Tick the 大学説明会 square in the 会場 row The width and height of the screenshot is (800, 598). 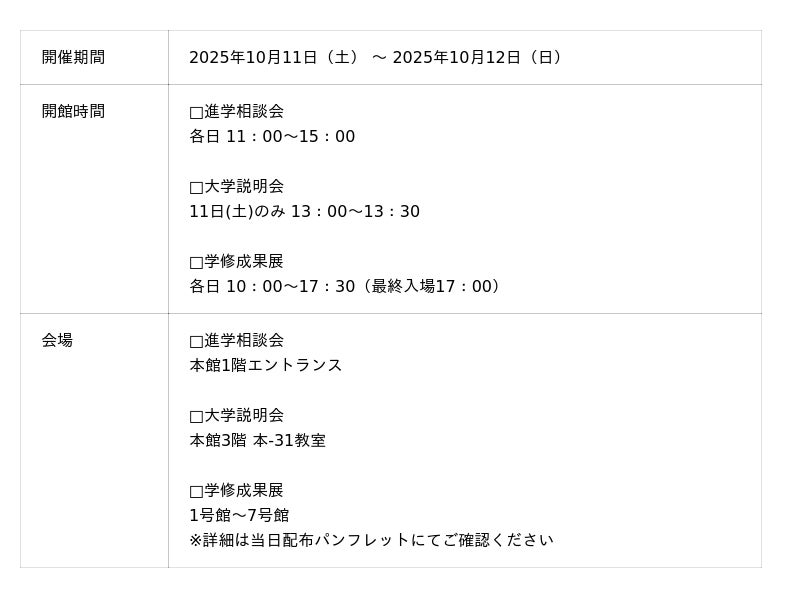tap(196, 416)
